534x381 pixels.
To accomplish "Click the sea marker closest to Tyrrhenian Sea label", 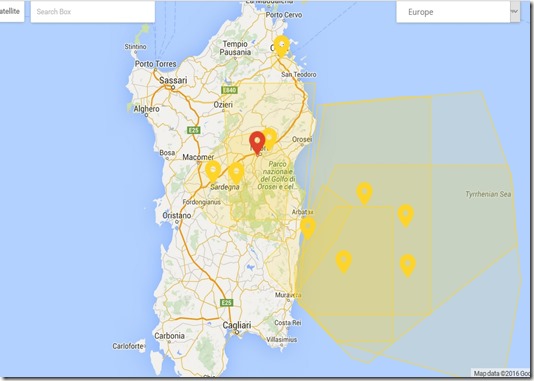I will [406, 215].
